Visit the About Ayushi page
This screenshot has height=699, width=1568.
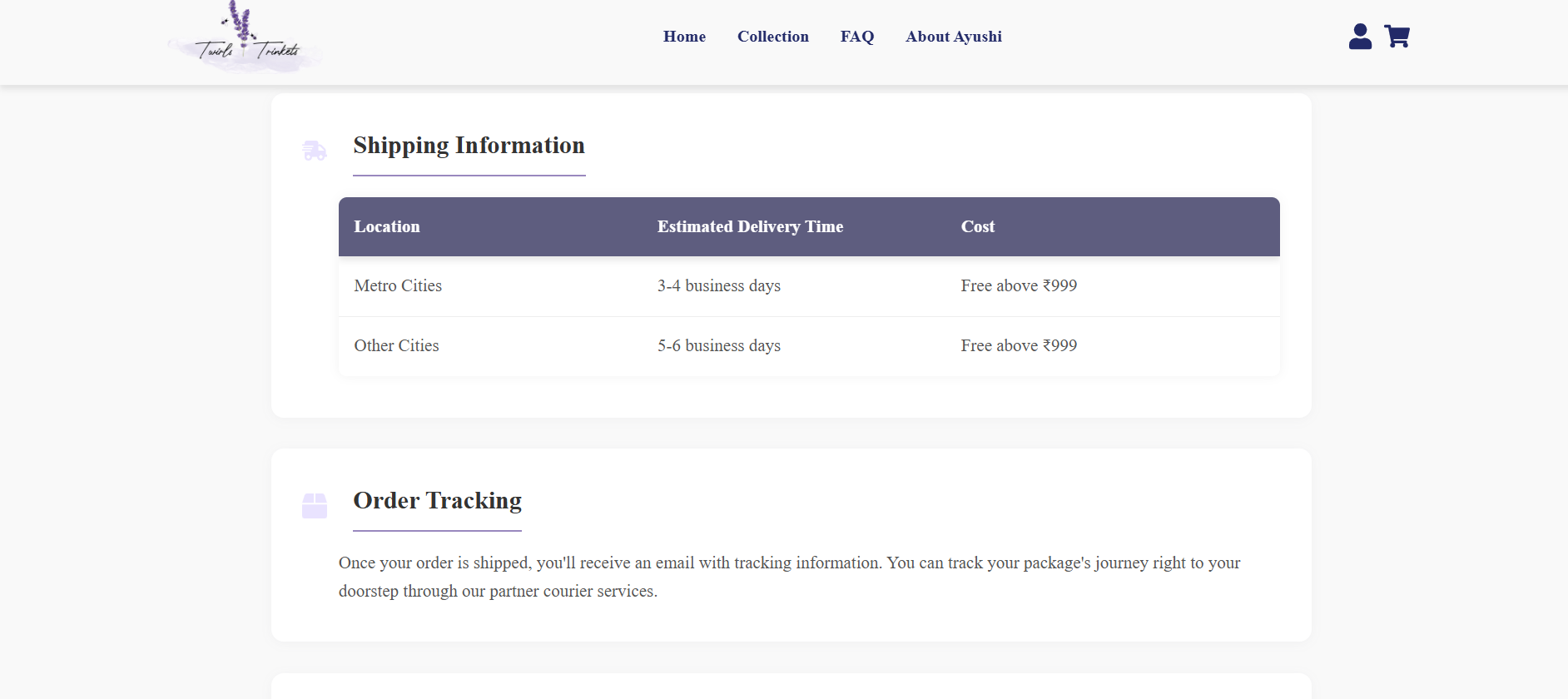coord(953,37)
